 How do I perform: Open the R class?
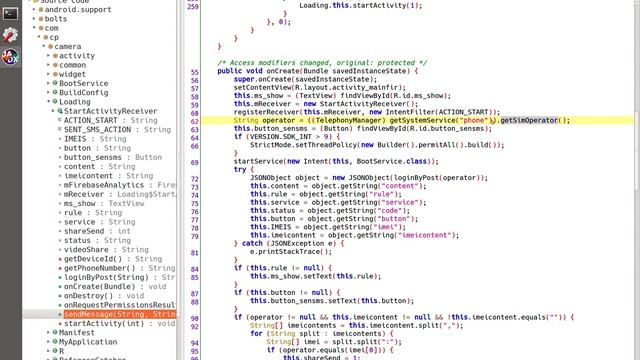point(61,351)
